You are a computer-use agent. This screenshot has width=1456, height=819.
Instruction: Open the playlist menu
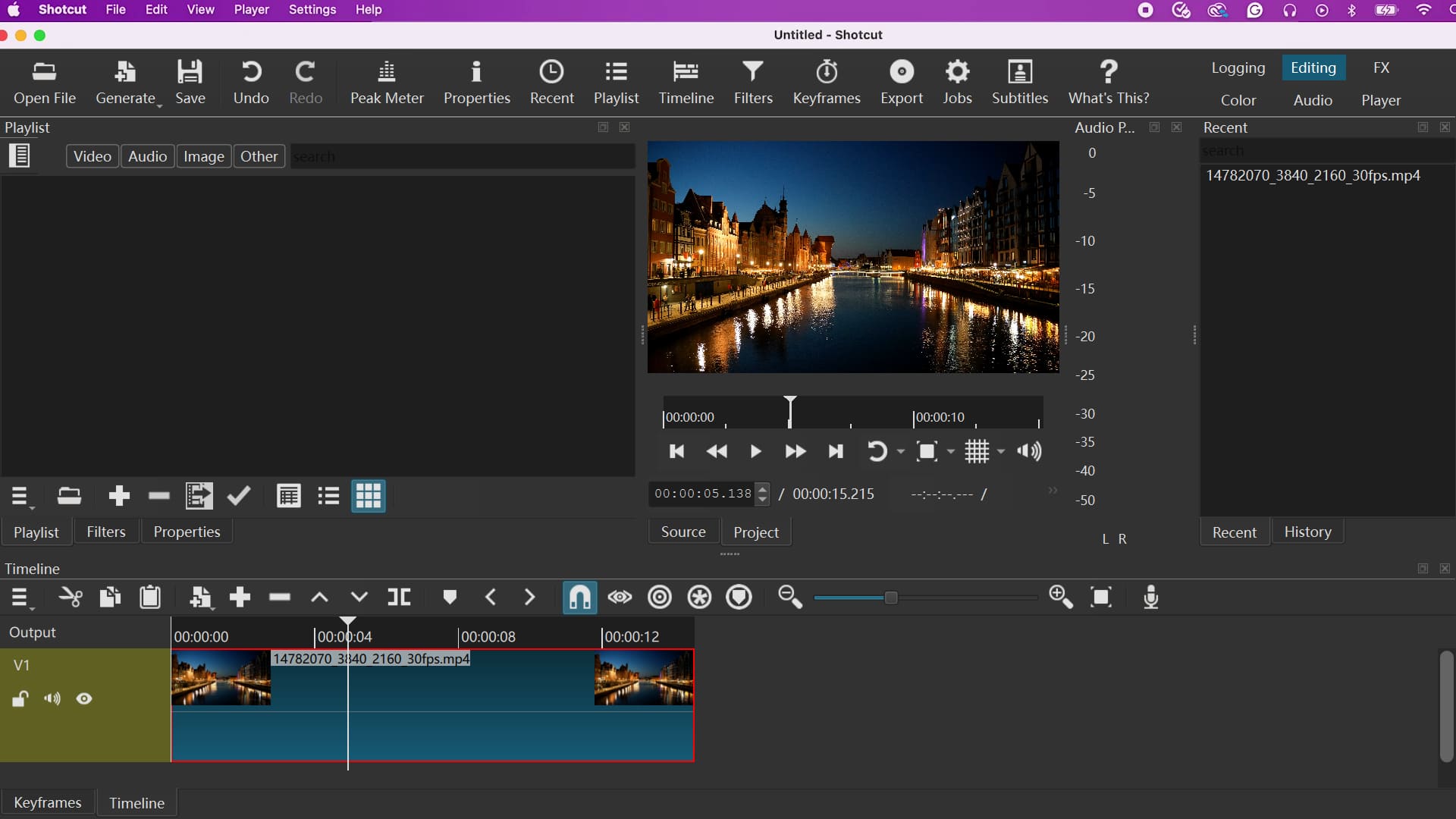(x=20, y=497)
